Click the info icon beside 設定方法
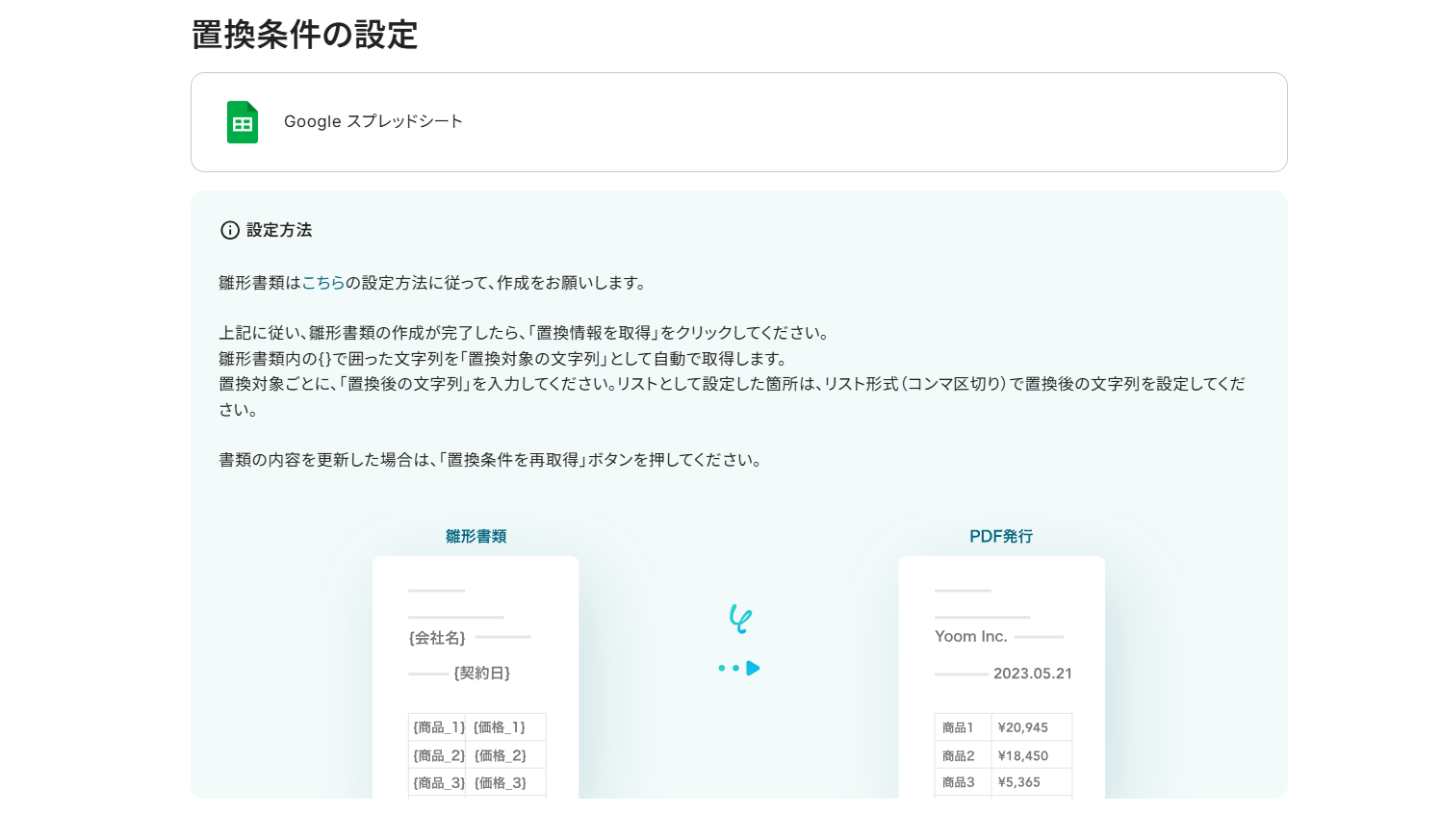The image size is (1441, 840). (230, 230)
